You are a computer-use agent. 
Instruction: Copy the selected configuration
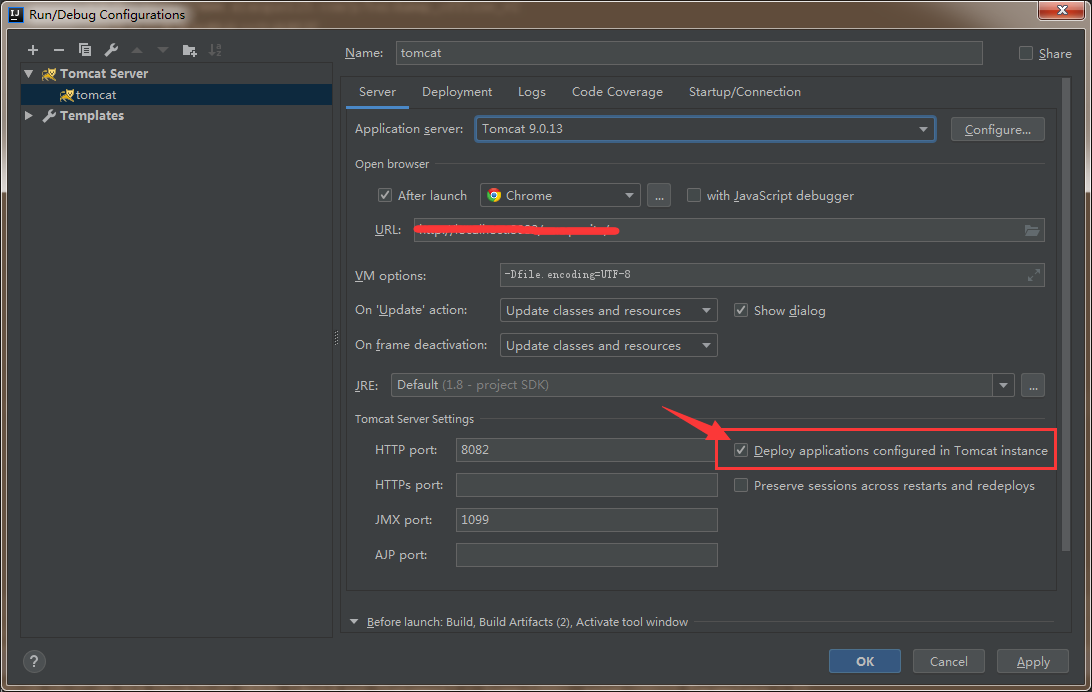click(x=85, y=50)
